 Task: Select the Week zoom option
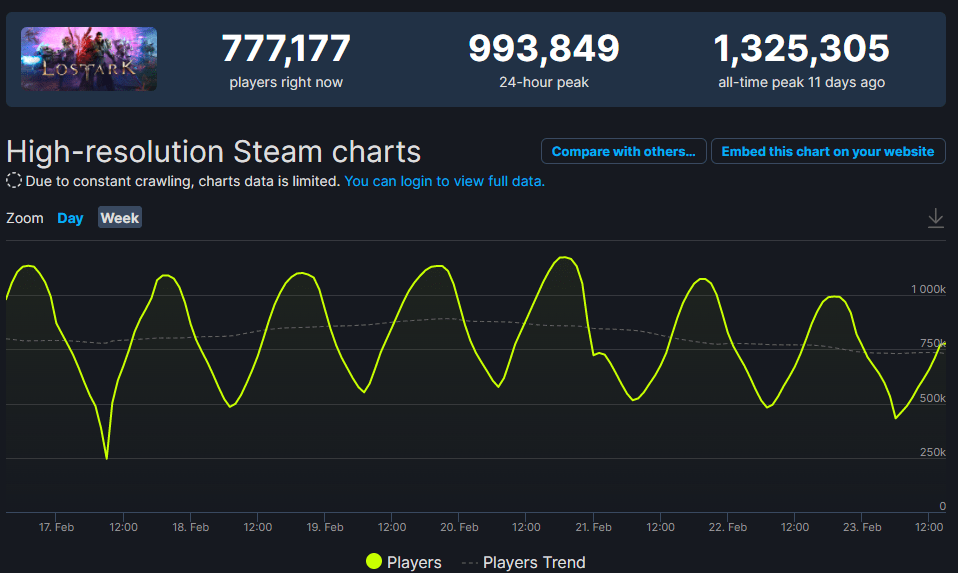coord(120,217)
